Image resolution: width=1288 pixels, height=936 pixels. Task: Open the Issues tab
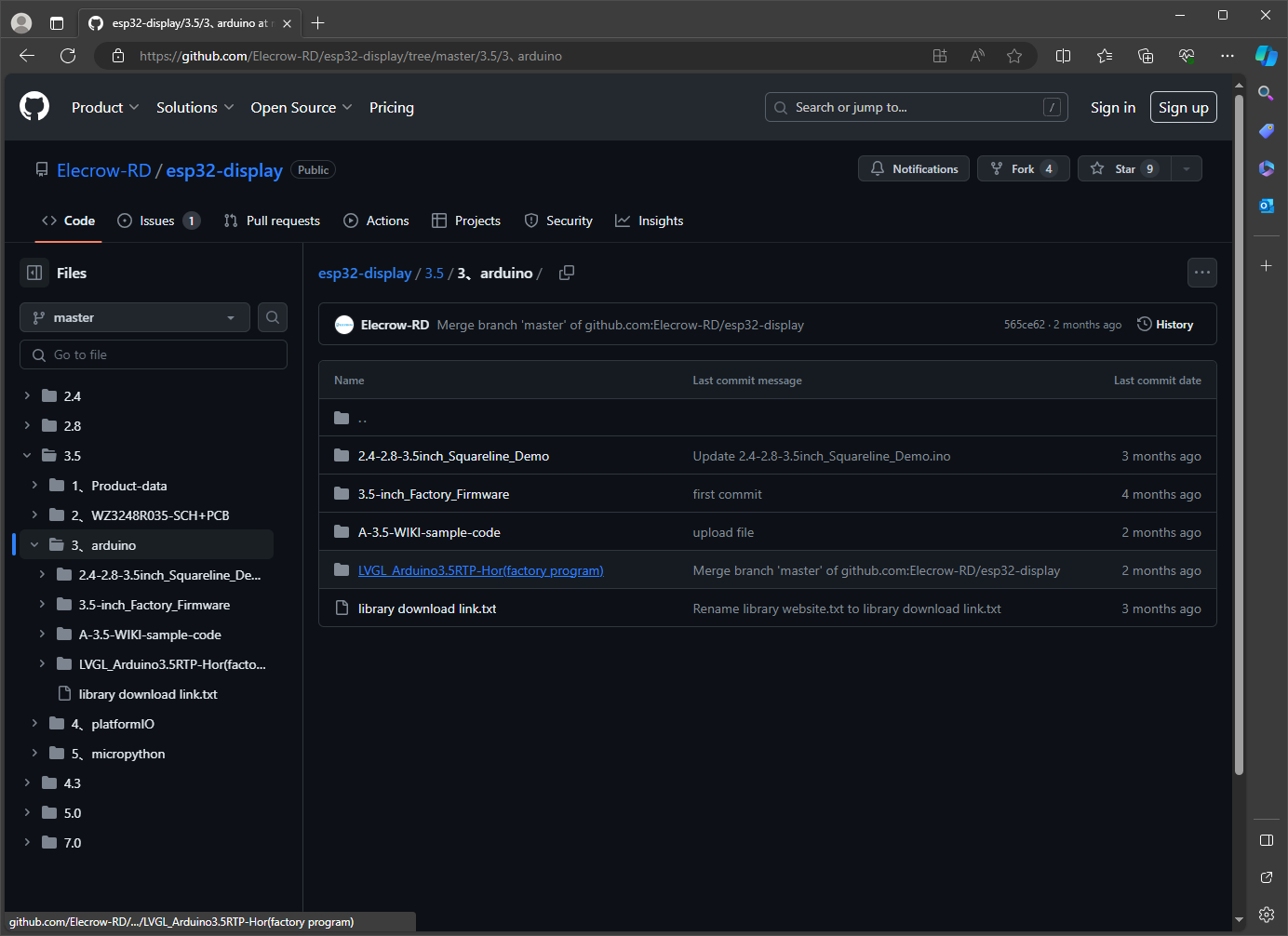tap(158, 221)
